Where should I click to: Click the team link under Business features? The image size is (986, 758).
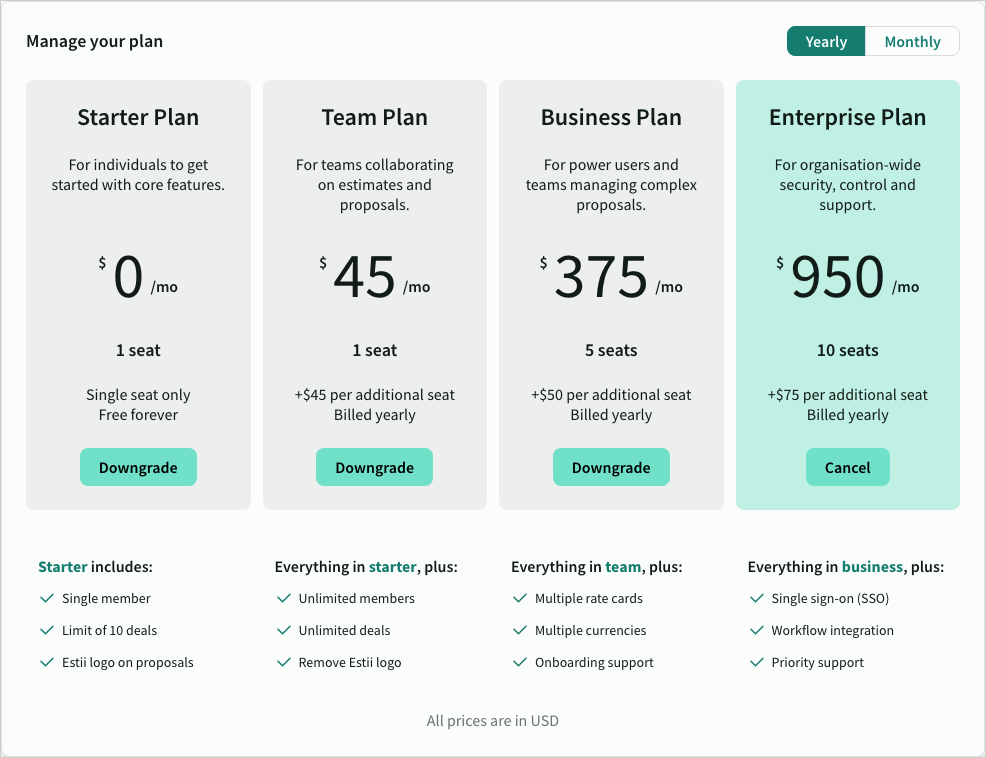tap(623, 566)
